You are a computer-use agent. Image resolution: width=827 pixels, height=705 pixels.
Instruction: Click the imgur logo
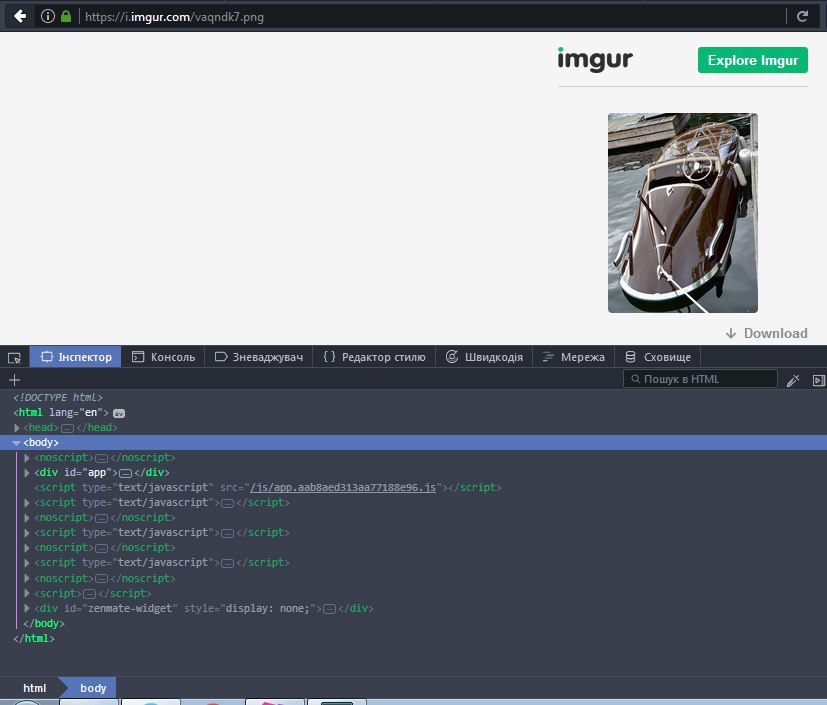tap(595, 60)
